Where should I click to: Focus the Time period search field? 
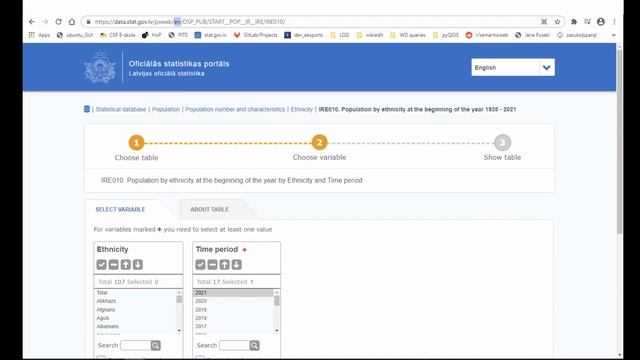234,345
